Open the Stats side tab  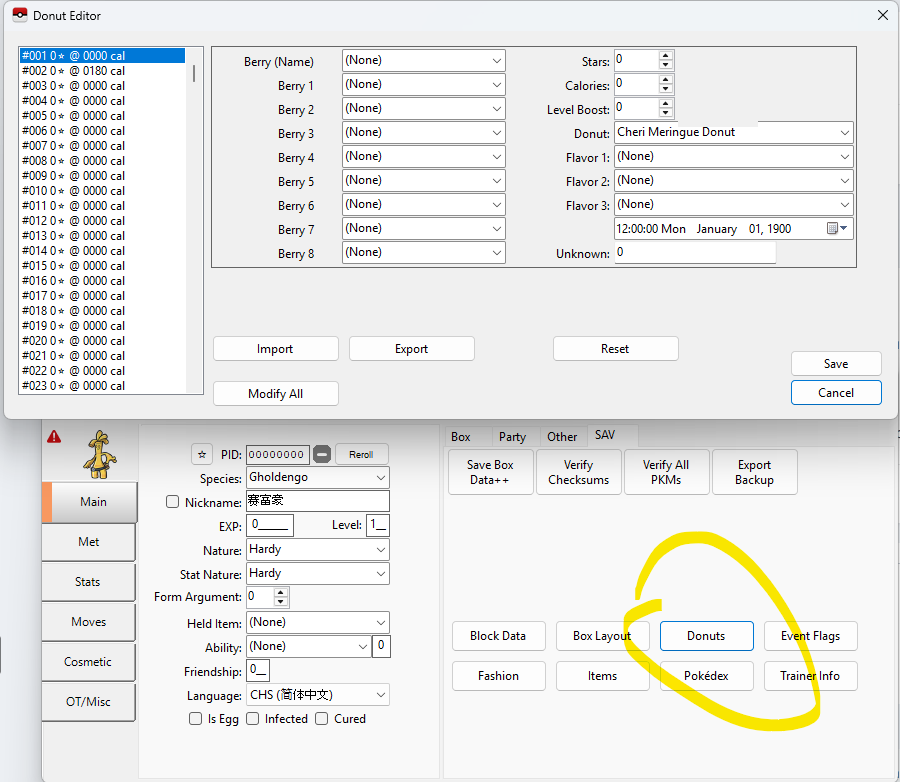88,582
